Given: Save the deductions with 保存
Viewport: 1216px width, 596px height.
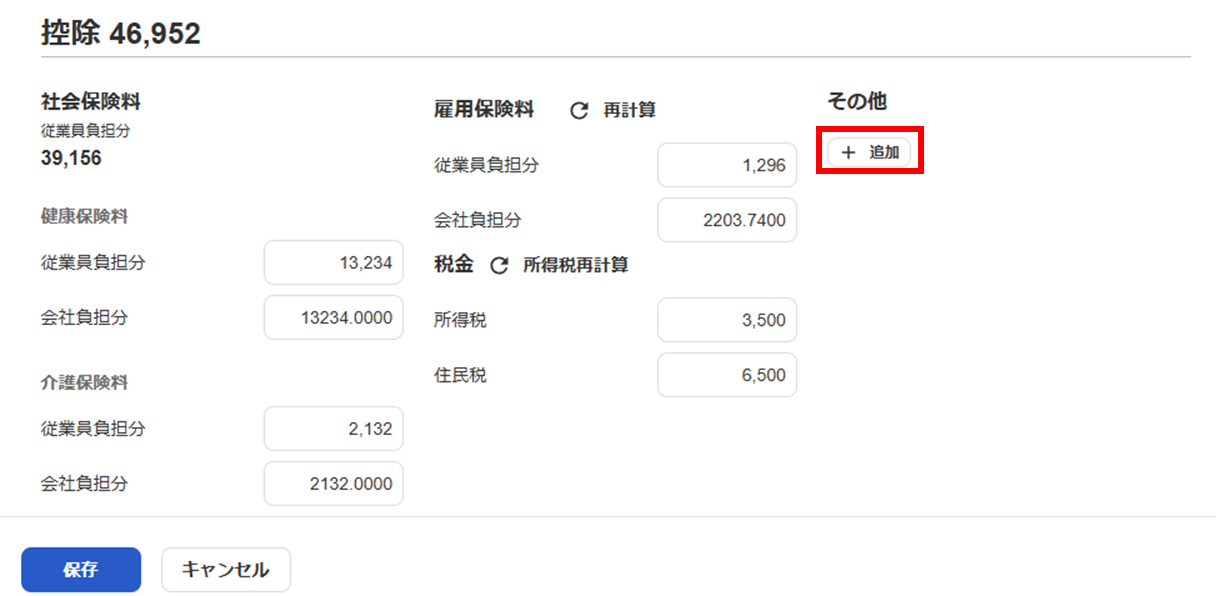Looking at the screenshot, I should [80, 570].
